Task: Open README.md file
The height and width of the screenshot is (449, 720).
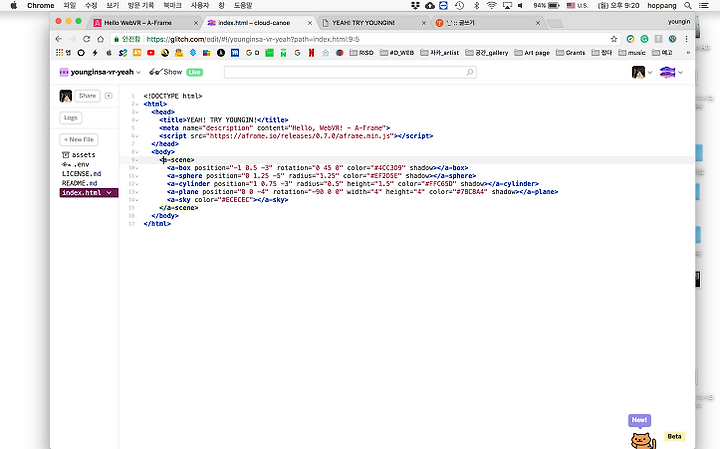Action: (x=79, y=183)
